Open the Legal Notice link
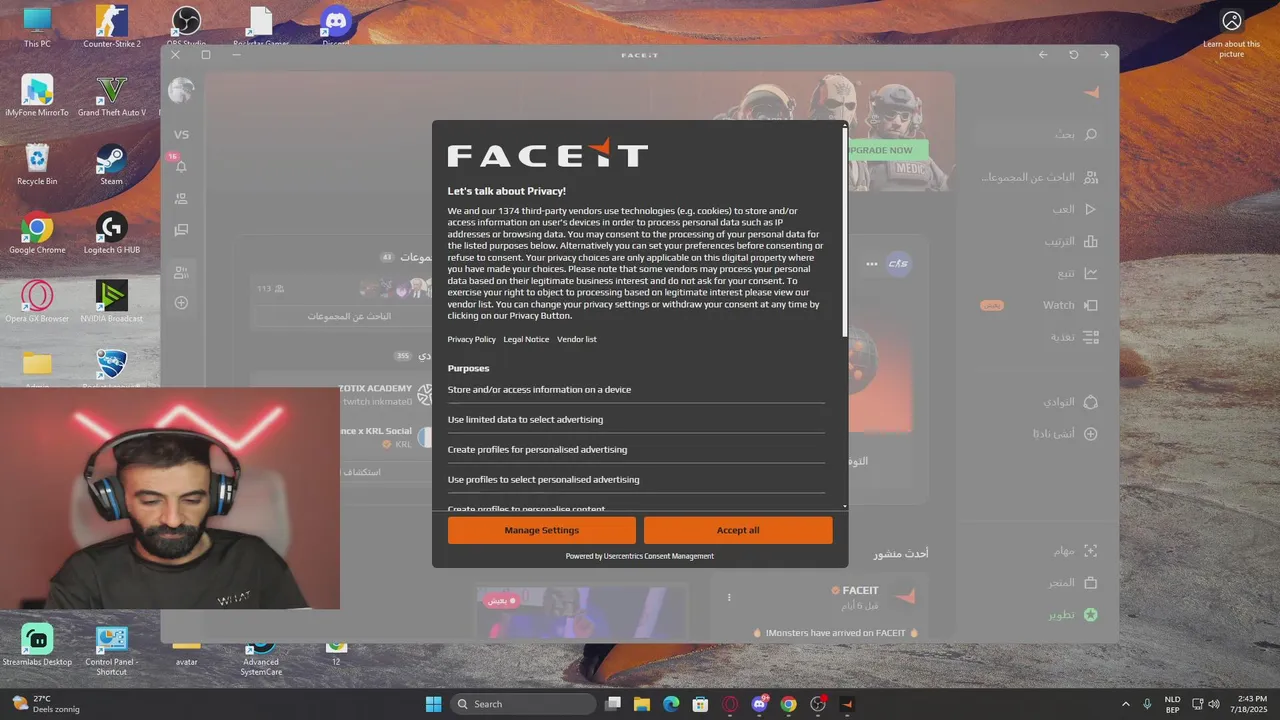1280x720 pixels. (526, 339)
